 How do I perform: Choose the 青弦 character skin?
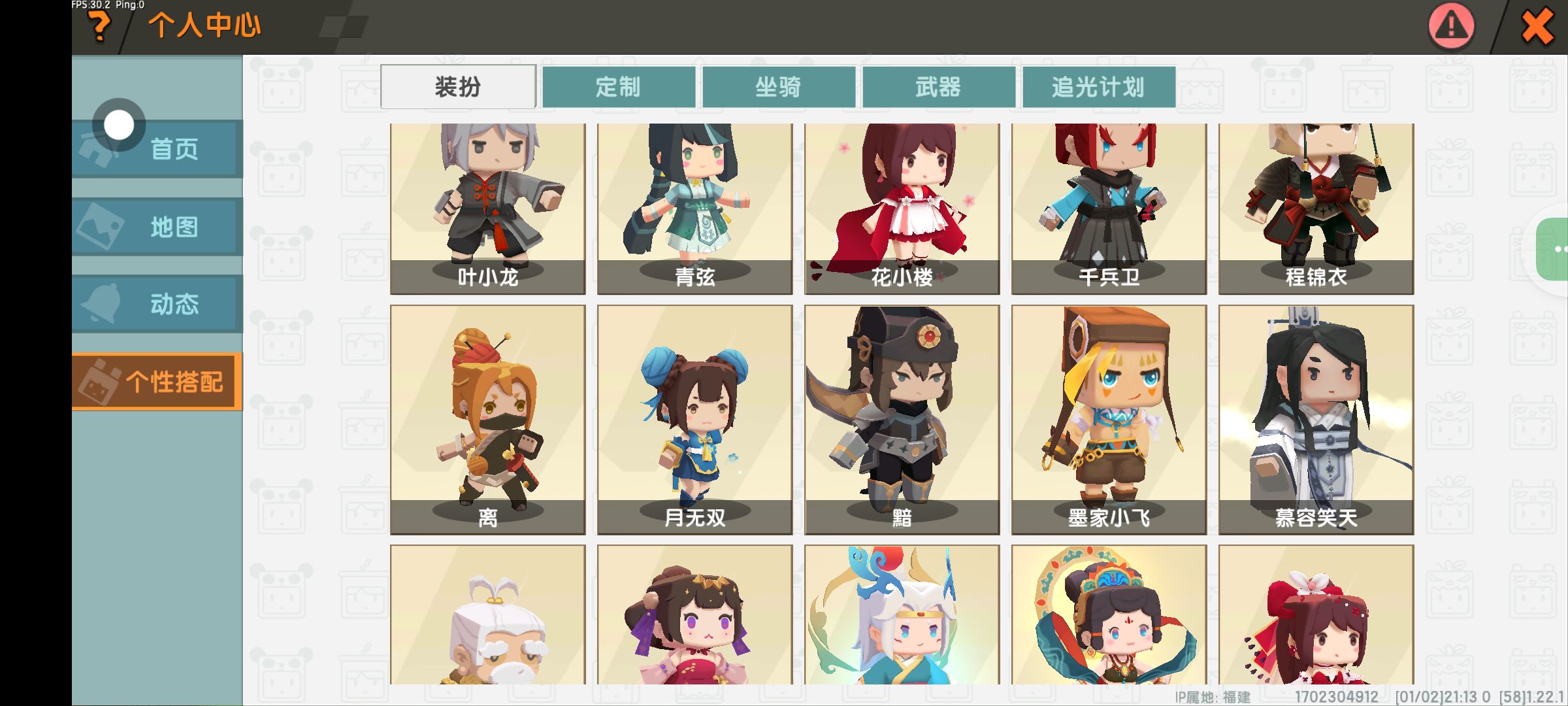695,209
